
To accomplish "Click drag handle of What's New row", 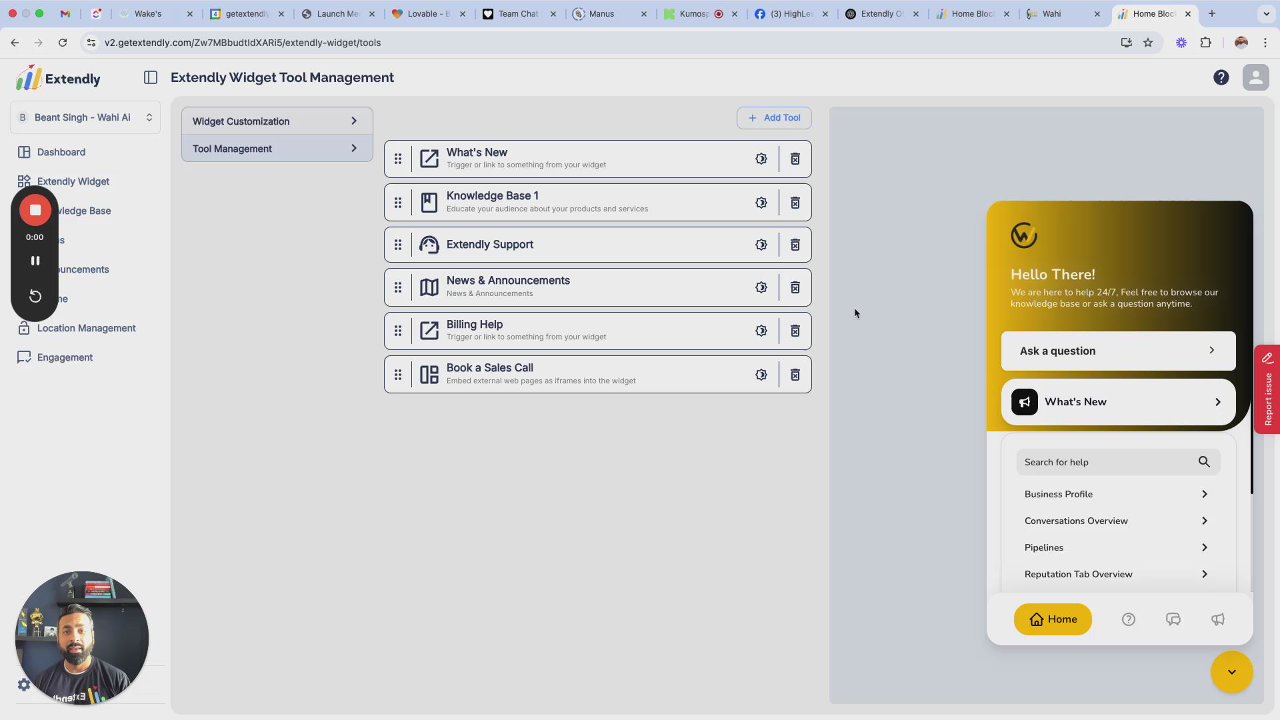I will pyautogui.click(x=398, y=159).
